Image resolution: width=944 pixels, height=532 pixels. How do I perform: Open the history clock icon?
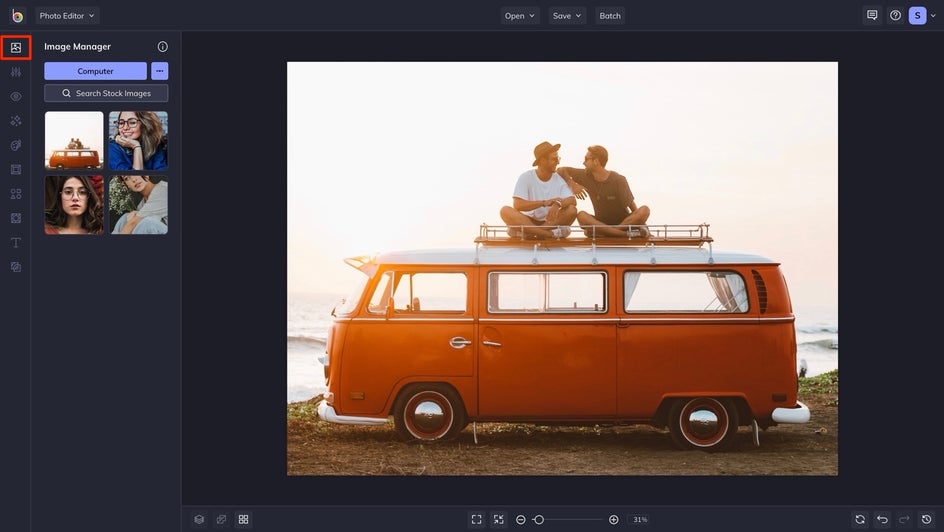(x=927, y=519)
